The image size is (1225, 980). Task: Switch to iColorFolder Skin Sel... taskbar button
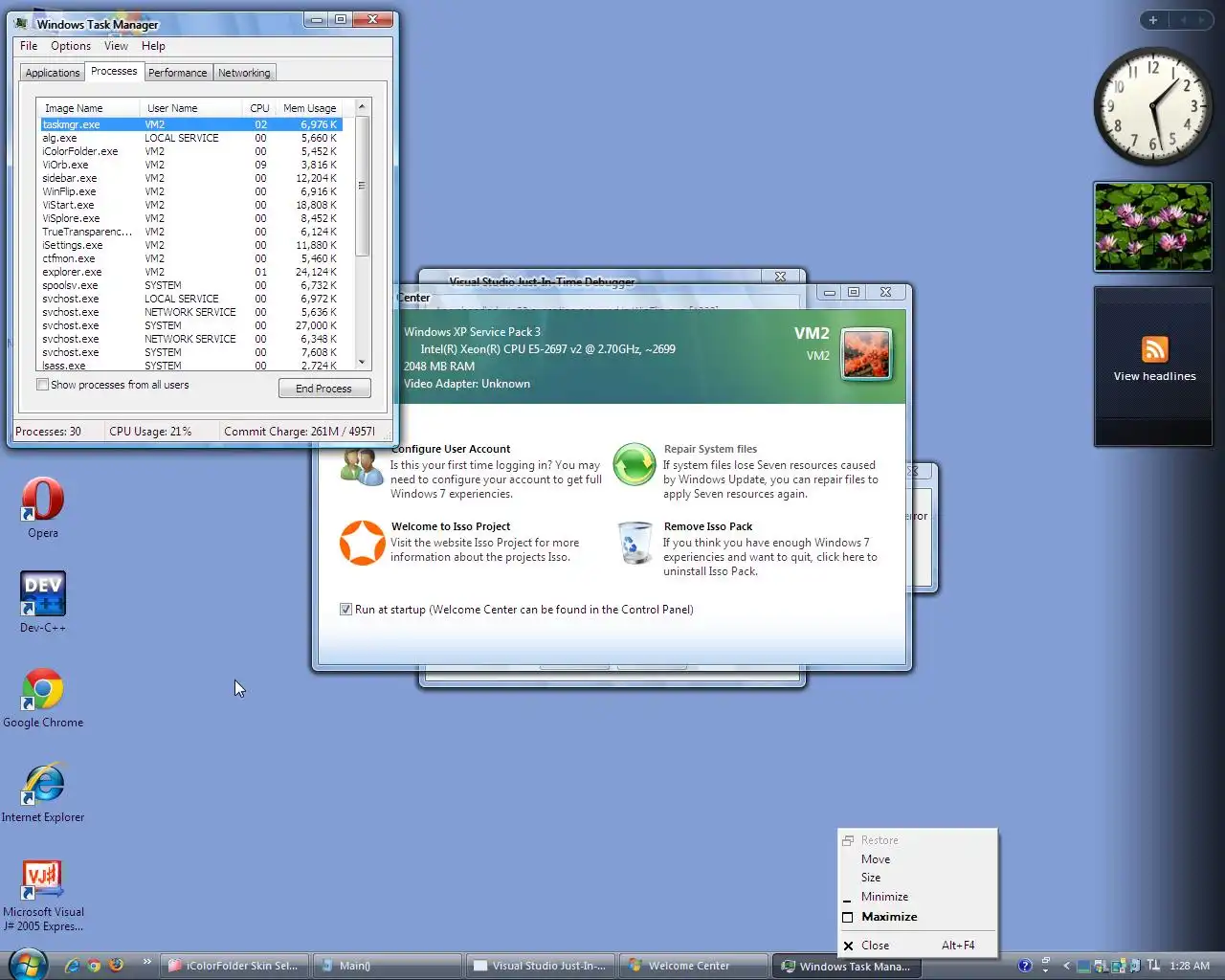tap(233, 966)
